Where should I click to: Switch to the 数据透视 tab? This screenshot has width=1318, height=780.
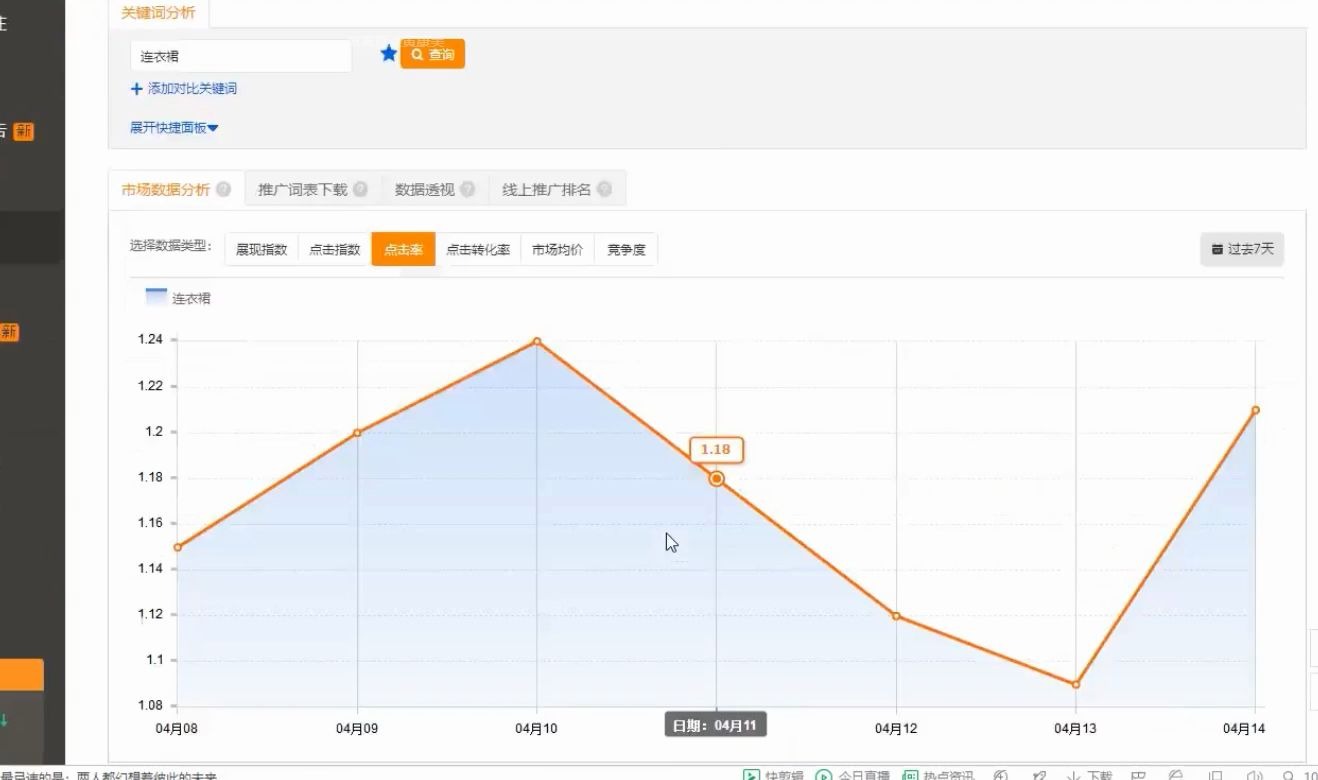pyautogui.click(x=434, y=189)
